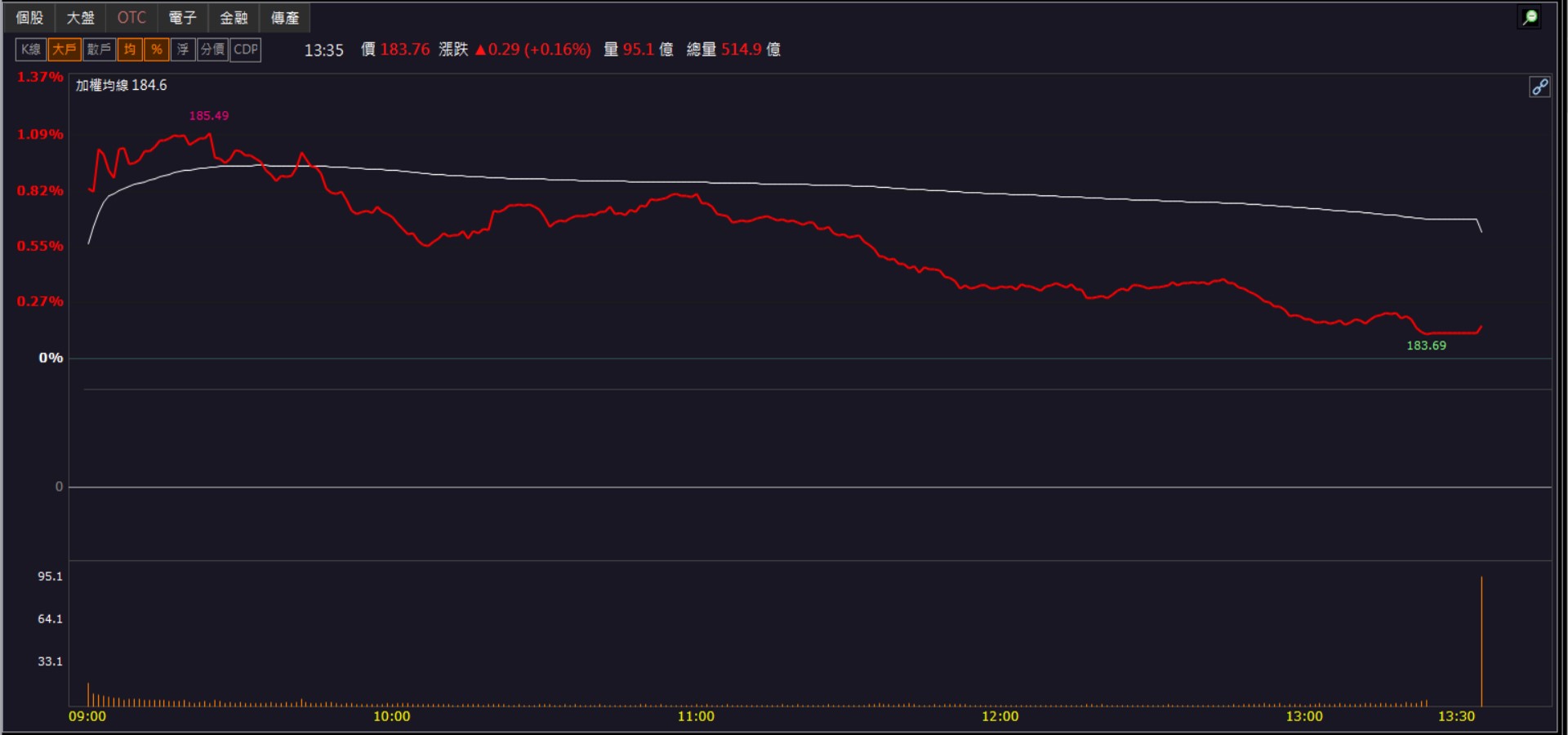Click the ▲0.29 (+0.16%) change value
Image resolution: width=1568 pixels, height=735 pixels.
tap(532, 50)
